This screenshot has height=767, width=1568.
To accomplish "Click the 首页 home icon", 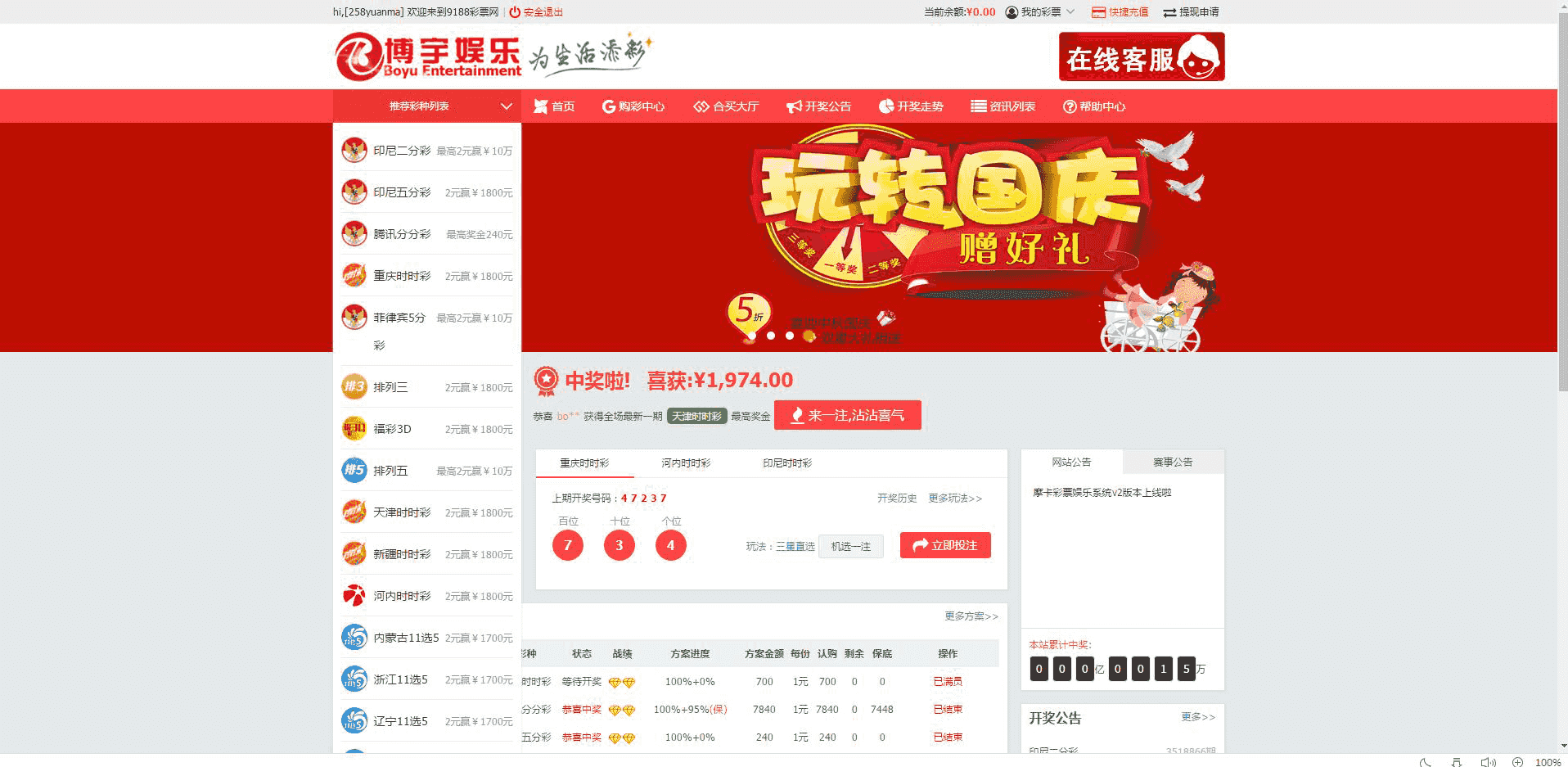I will 540,106.
